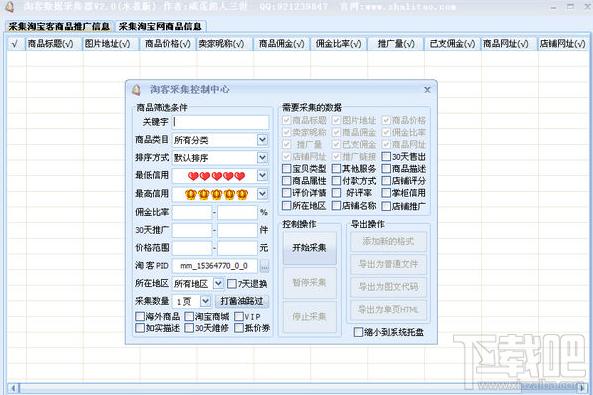Click into the 关键字 keyword field

pyautogui.click(x=220, y=122)
